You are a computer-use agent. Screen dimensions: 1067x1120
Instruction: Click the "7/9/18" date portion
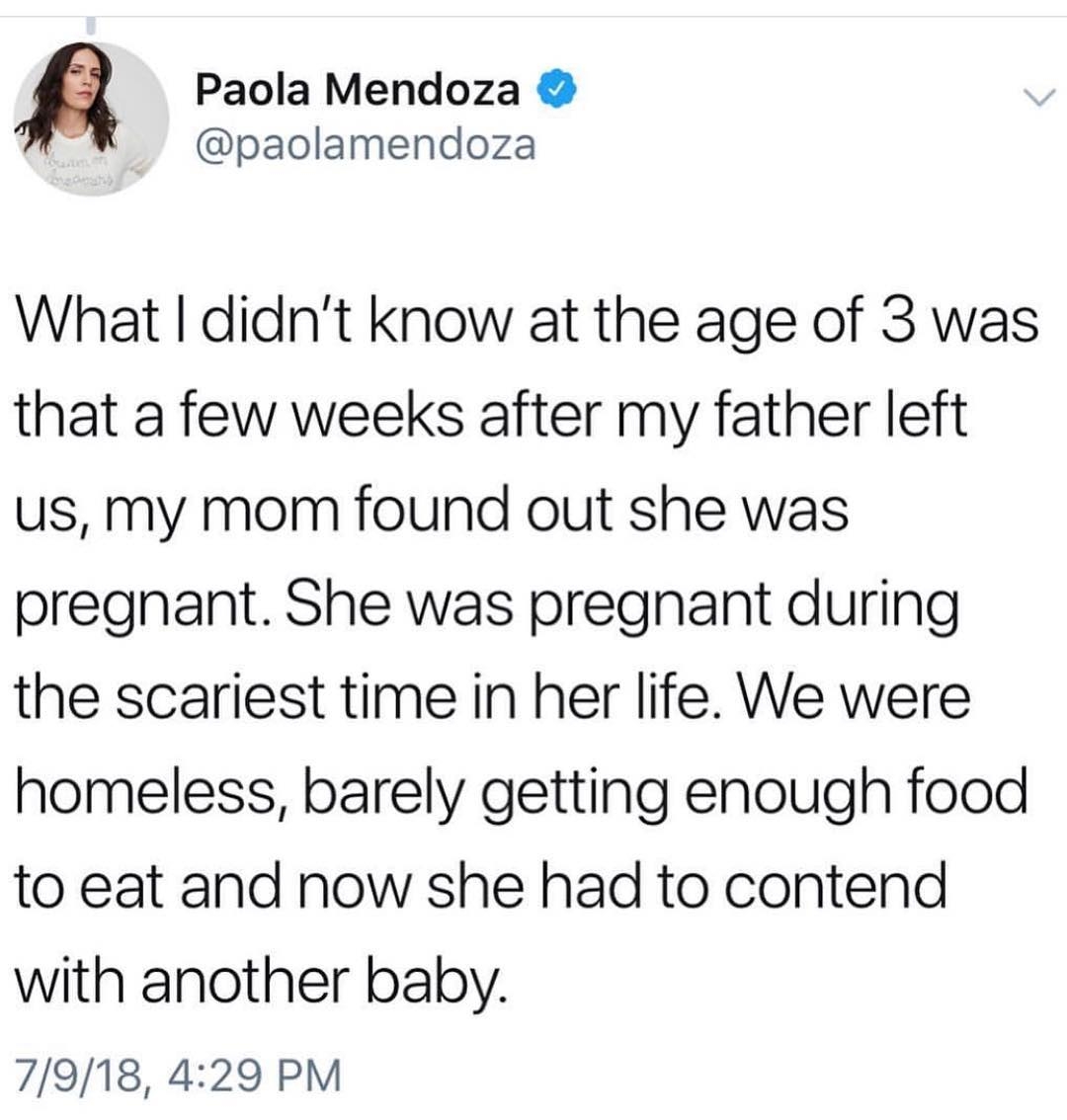click(x=82, y=1076)
